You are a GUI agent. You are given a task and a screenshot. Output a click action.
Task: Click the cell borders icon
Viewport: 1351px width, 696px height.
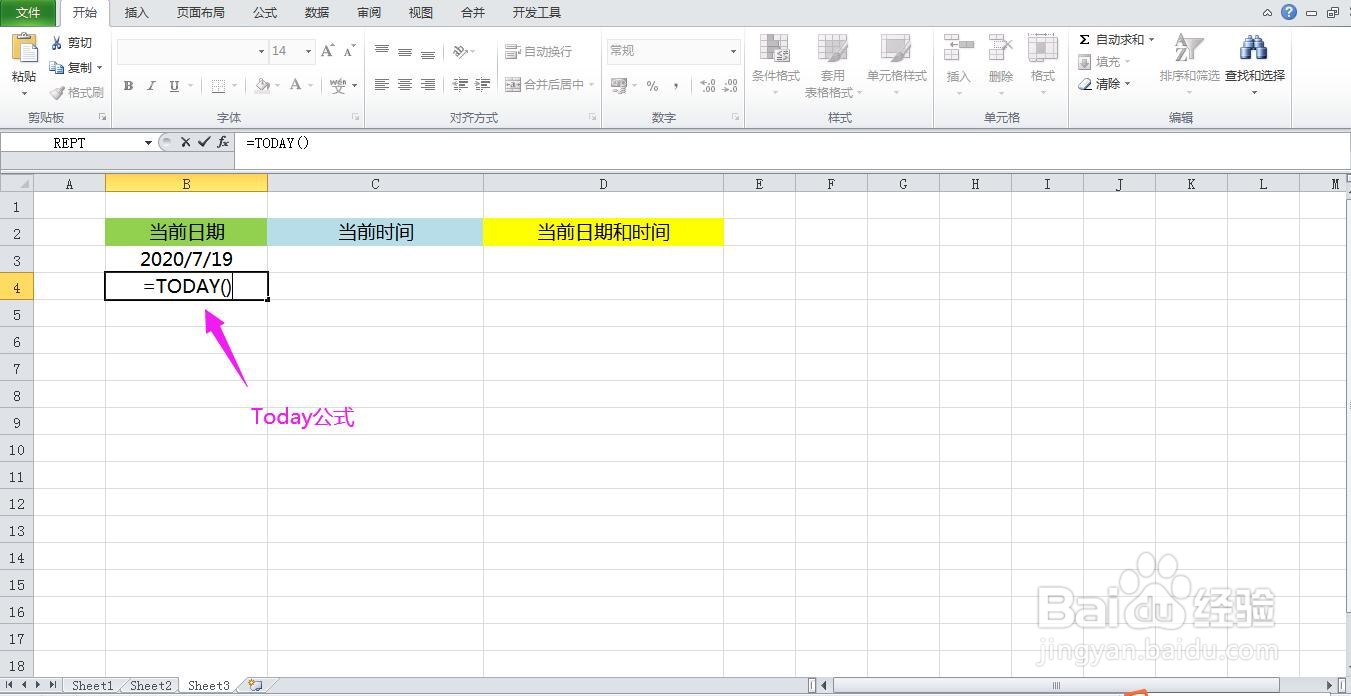(218, 86)
